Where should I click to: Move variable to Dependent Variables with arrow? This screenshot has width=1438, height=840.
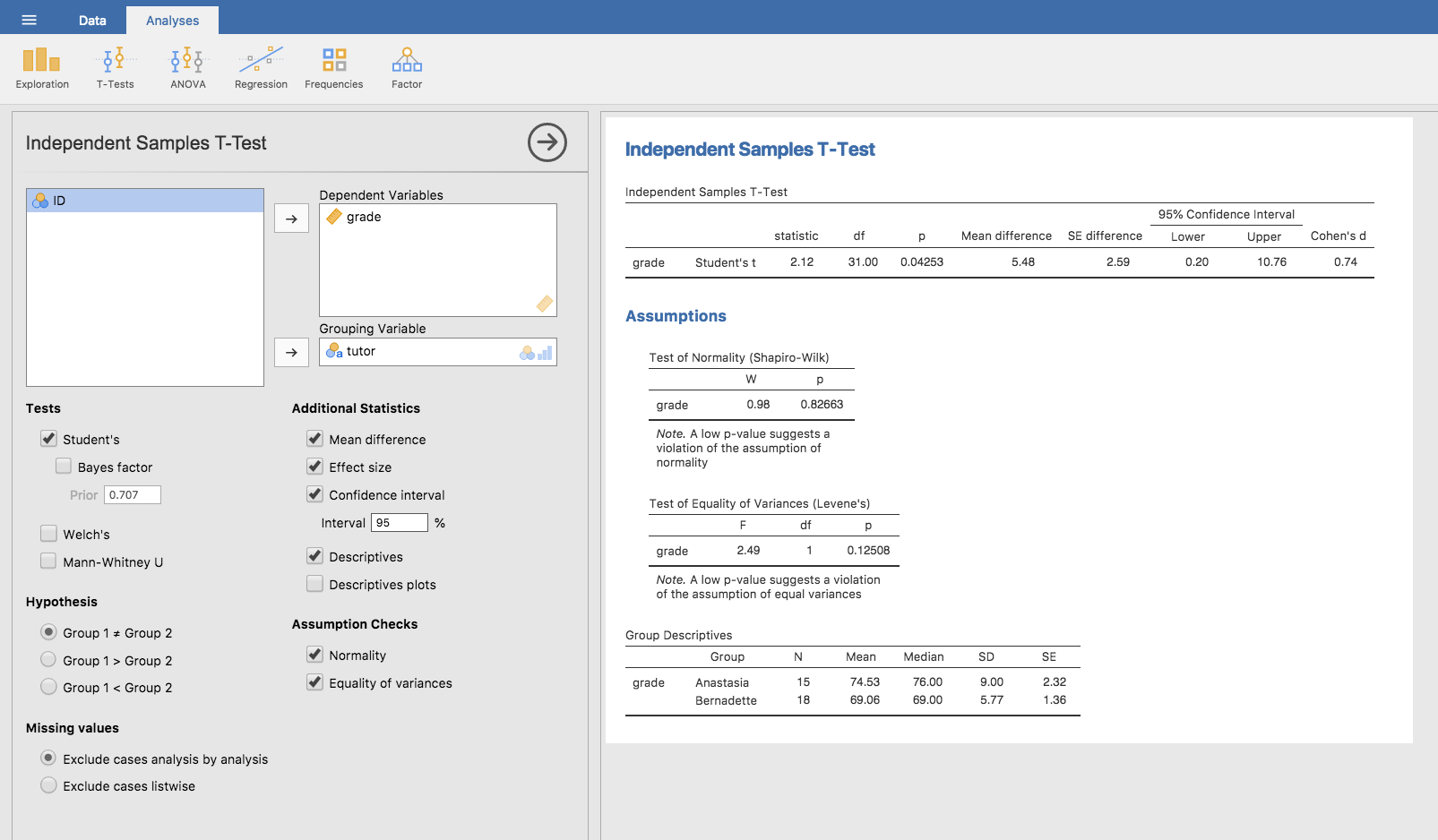tap(291, 219)
